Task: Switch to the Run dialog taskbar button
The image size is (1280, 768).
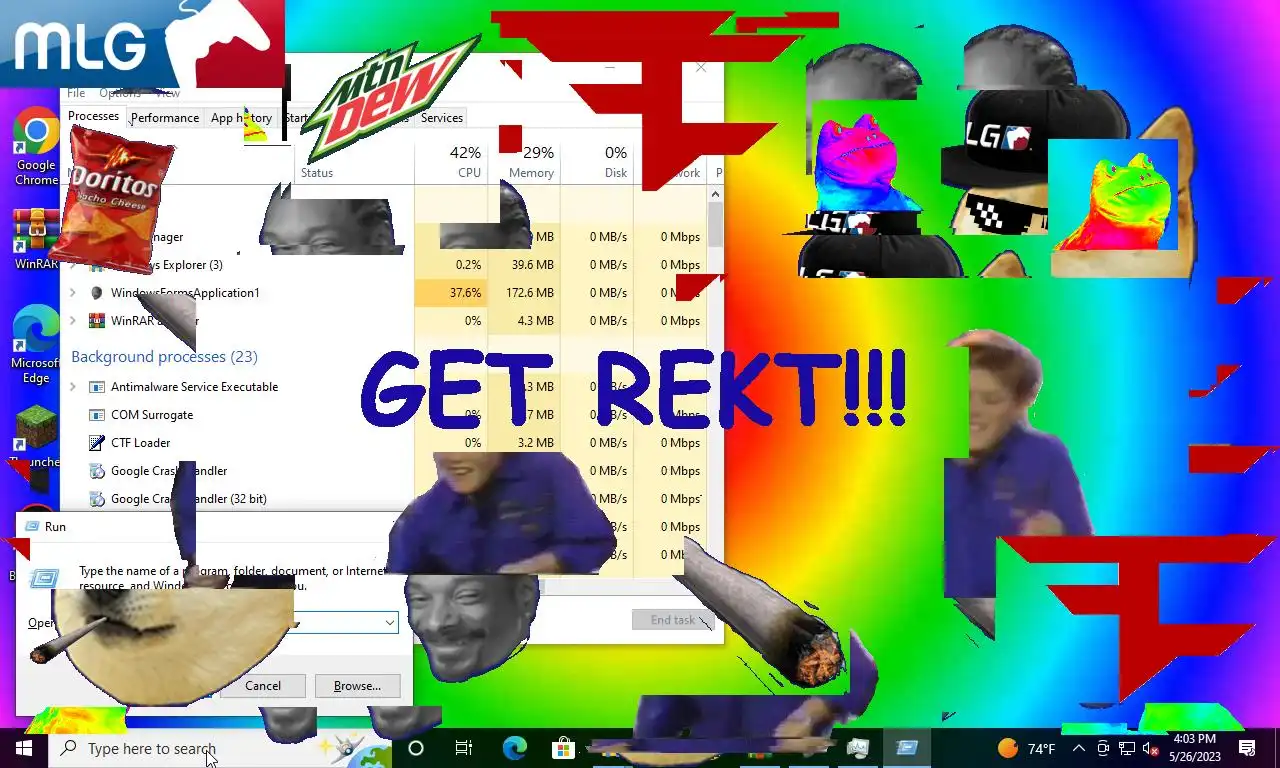Action: 907,748
